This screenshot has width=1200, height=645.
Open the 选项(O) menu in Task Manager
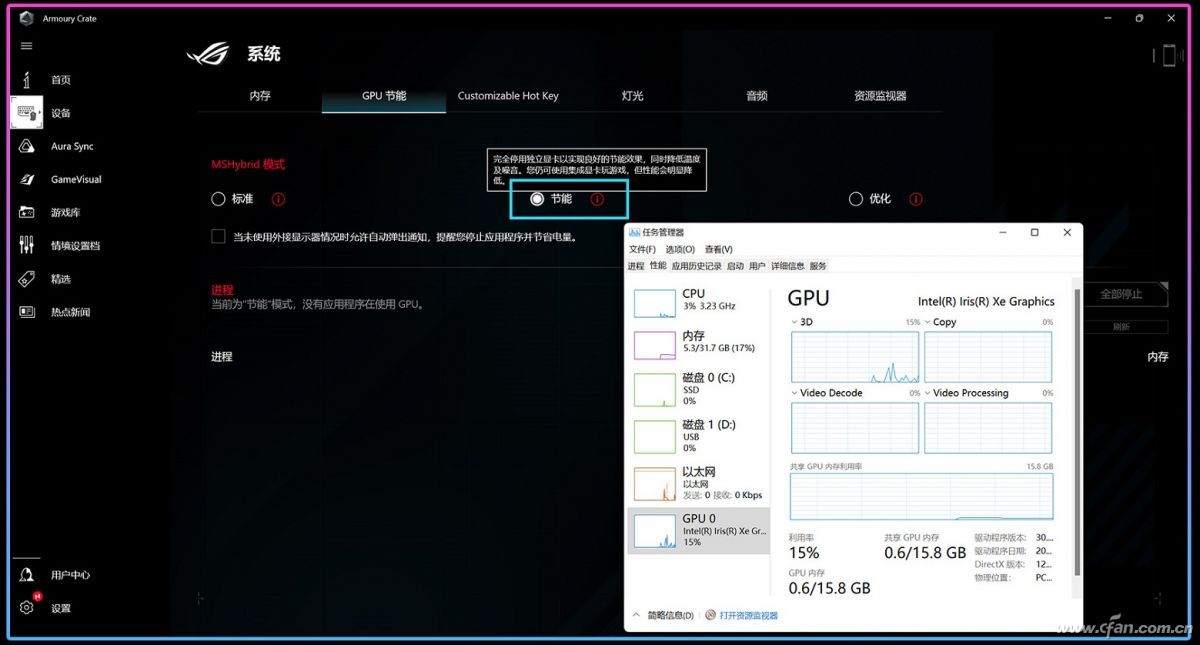pyautogui.click(x=679, y=249)
